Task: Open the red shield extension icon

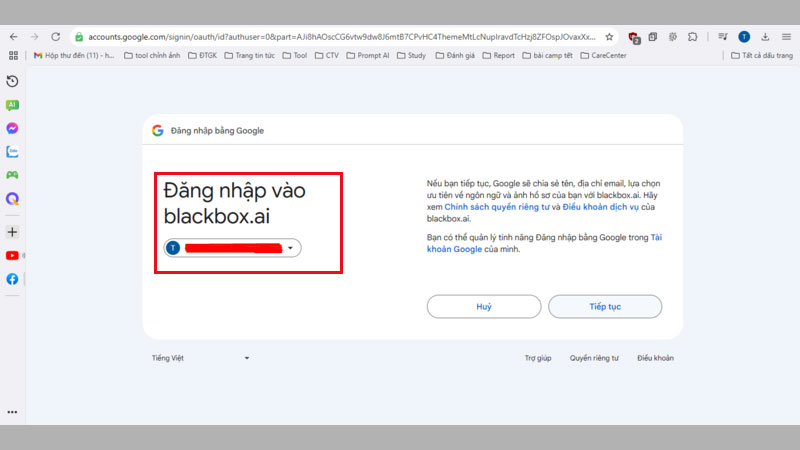Action: (x=634, y=37)
